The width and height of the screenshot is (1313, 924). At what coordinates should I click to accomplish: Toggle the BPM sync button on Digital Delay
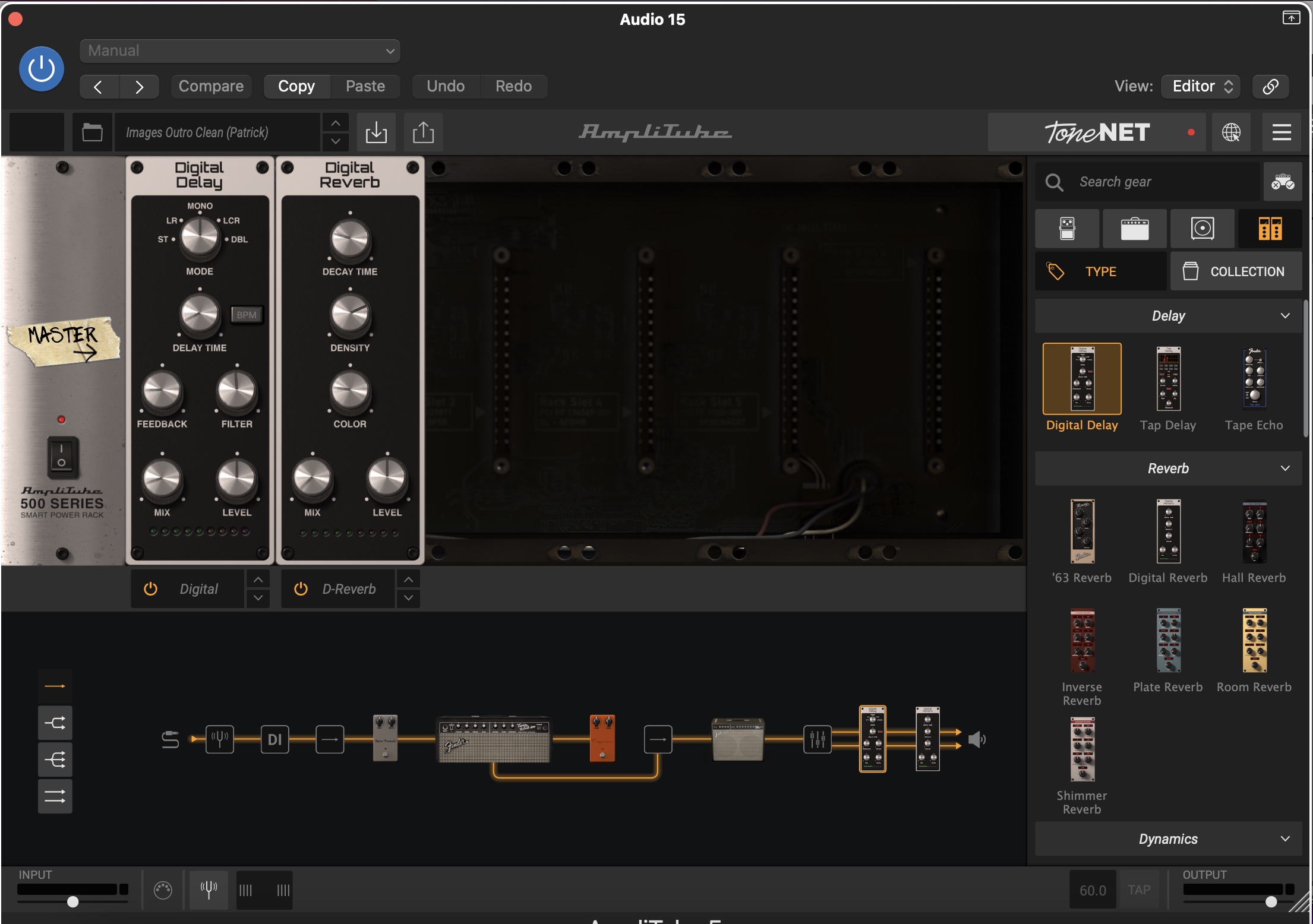coord(247,315)
